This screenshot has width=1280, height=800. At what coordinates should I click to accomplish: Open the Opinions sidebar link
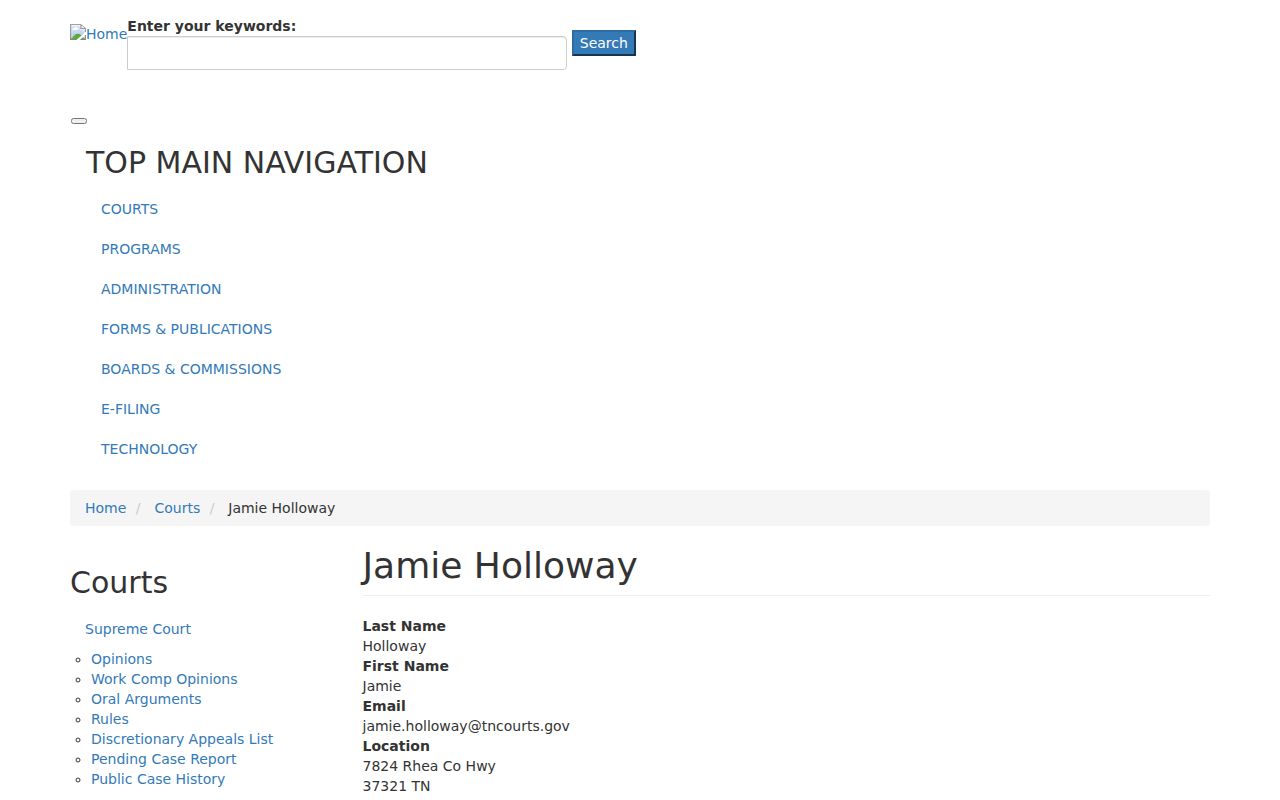pos(122,659)
